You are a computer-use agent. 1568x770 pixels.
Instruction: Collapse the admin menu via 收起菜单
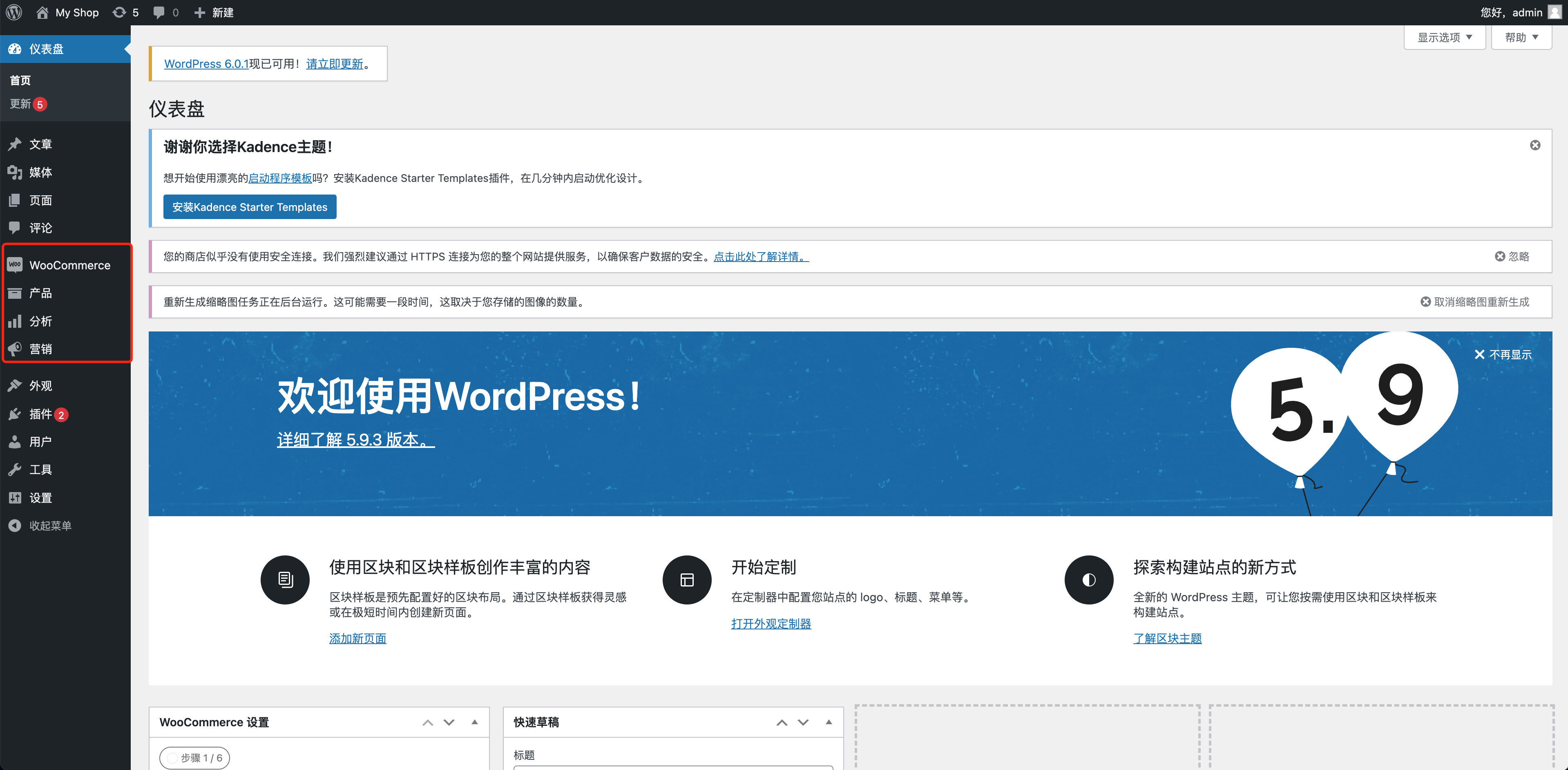click(51, 525)
